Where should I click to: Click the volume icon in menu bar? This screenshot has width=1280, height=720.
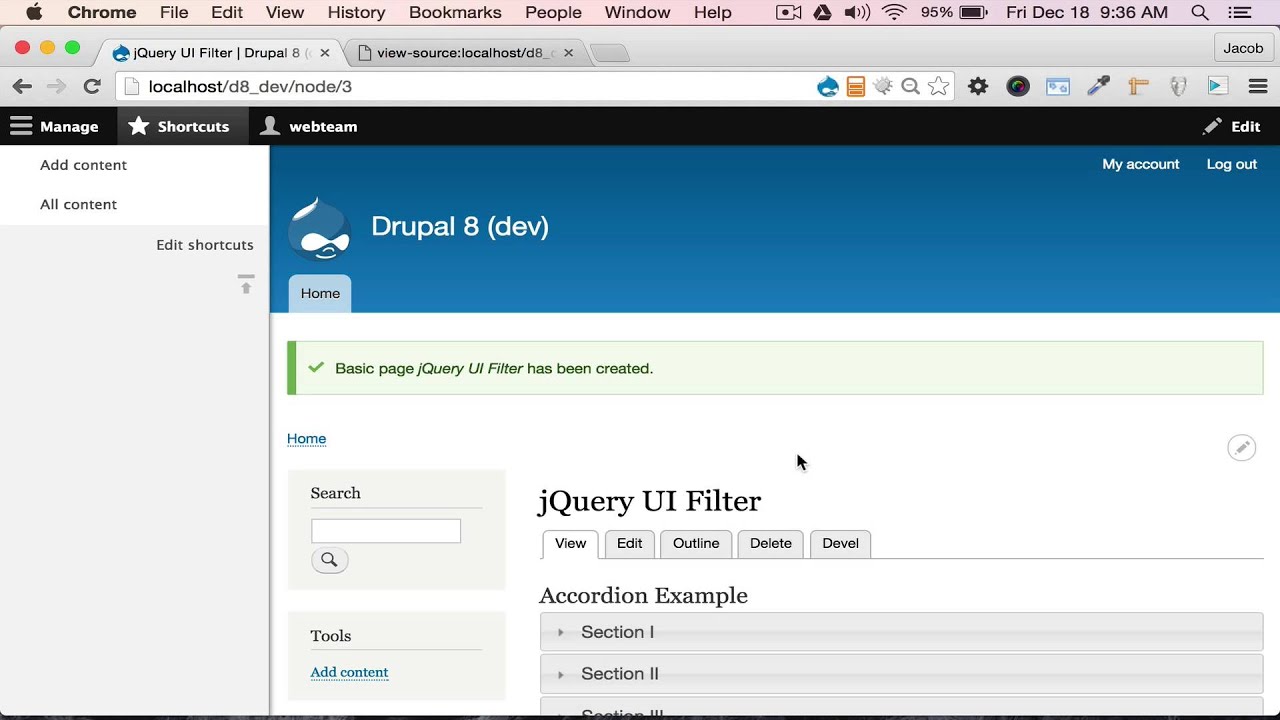pos(856,13)
